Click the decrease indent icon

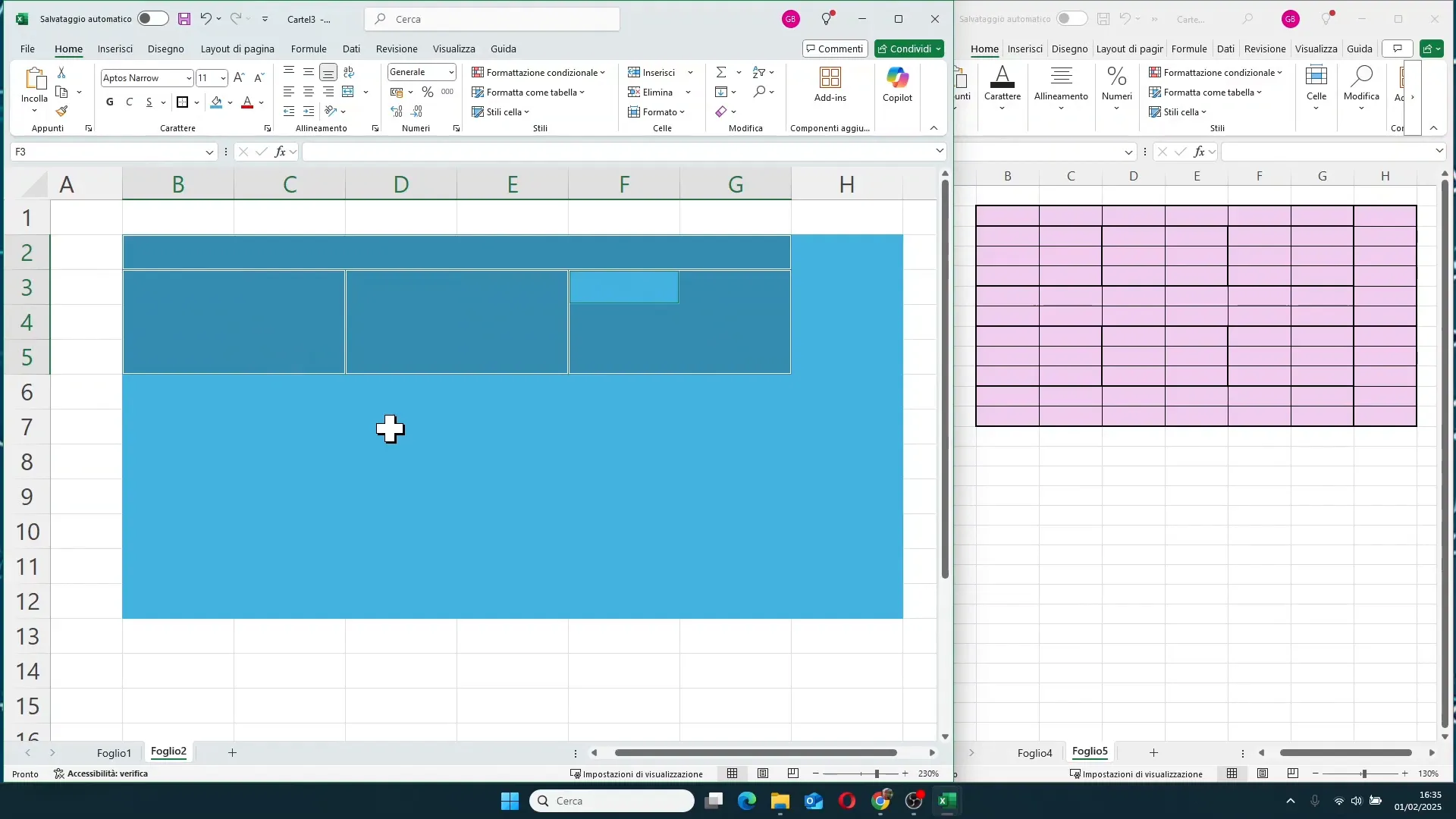click(x=289, y=111)
